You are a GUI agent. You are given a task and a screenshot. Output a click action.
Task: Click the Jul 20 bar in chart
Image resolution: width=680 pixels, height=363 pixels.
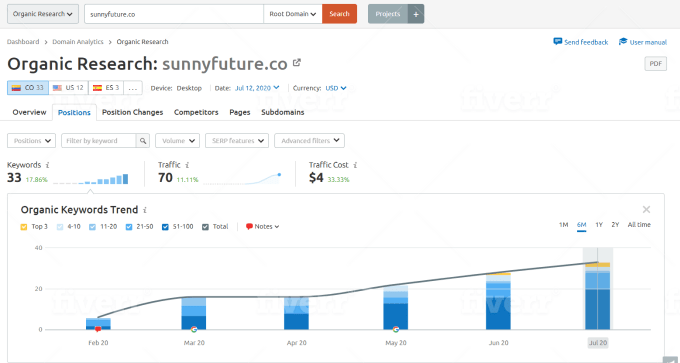(x=598, y=296)
